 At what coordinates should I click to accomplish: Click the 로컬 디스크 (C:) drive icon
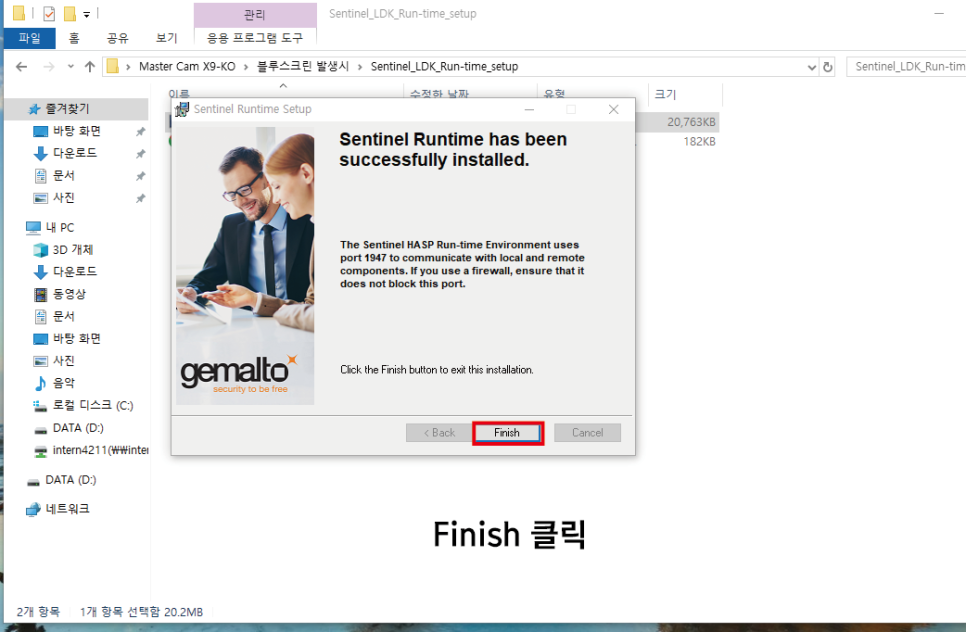[41, 405]
